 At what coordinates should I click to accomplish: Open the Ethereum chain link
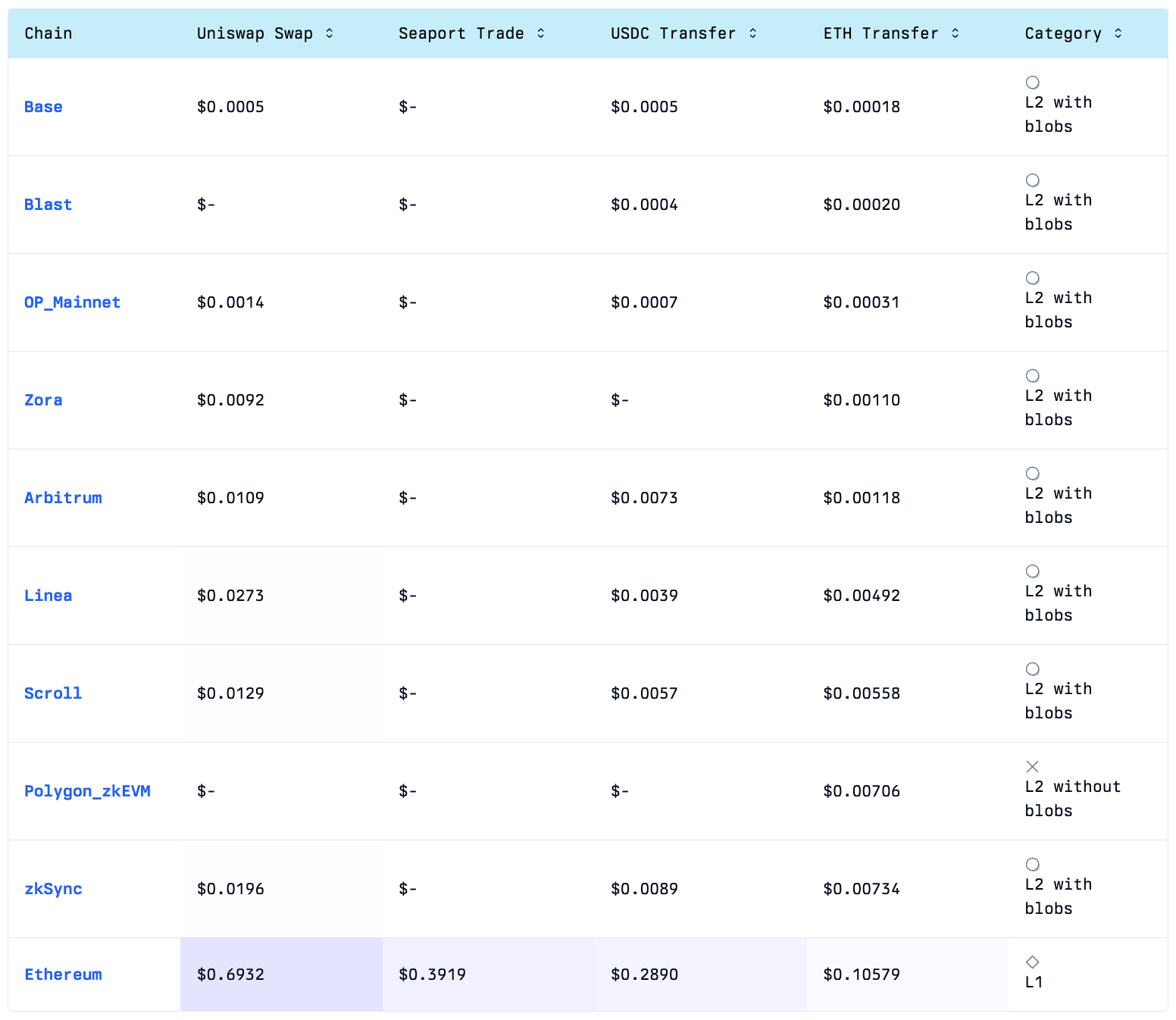(63, 975)
